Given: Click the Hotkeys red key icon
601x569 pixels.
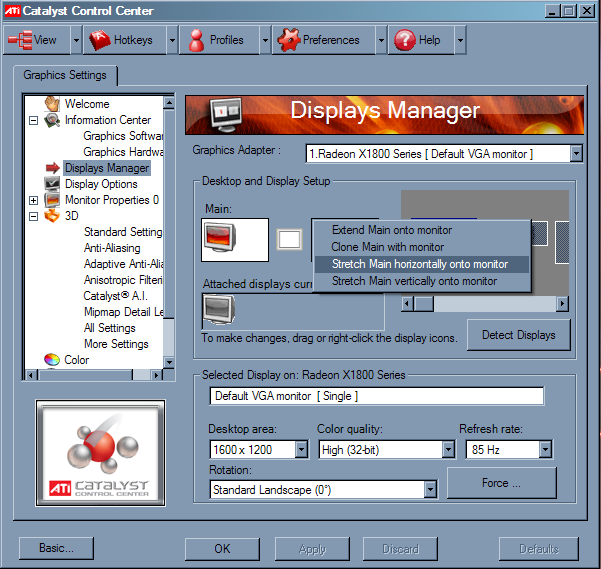Looking at the screenshot, I should pos(100,40).
